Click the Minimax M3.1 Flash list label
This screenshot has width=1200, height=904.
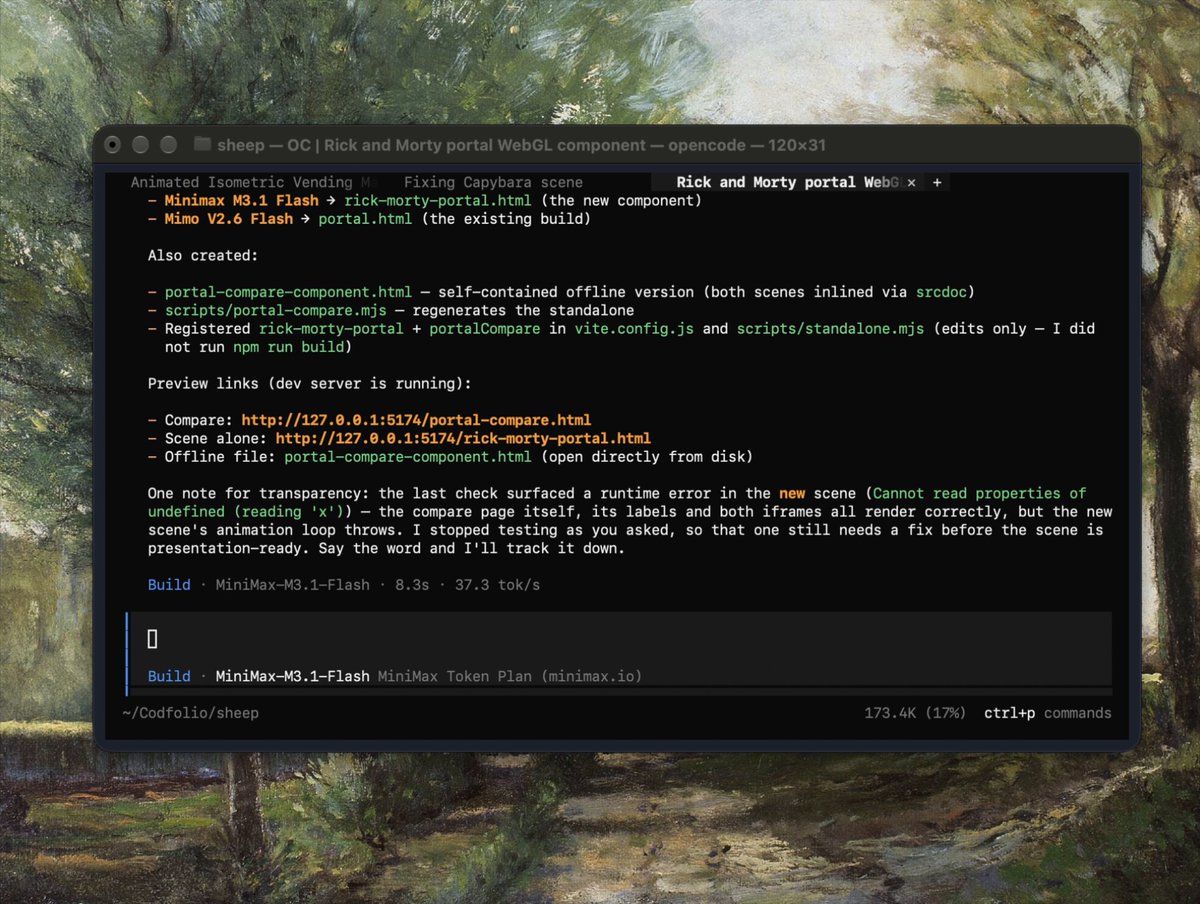[x=241, y=201]
